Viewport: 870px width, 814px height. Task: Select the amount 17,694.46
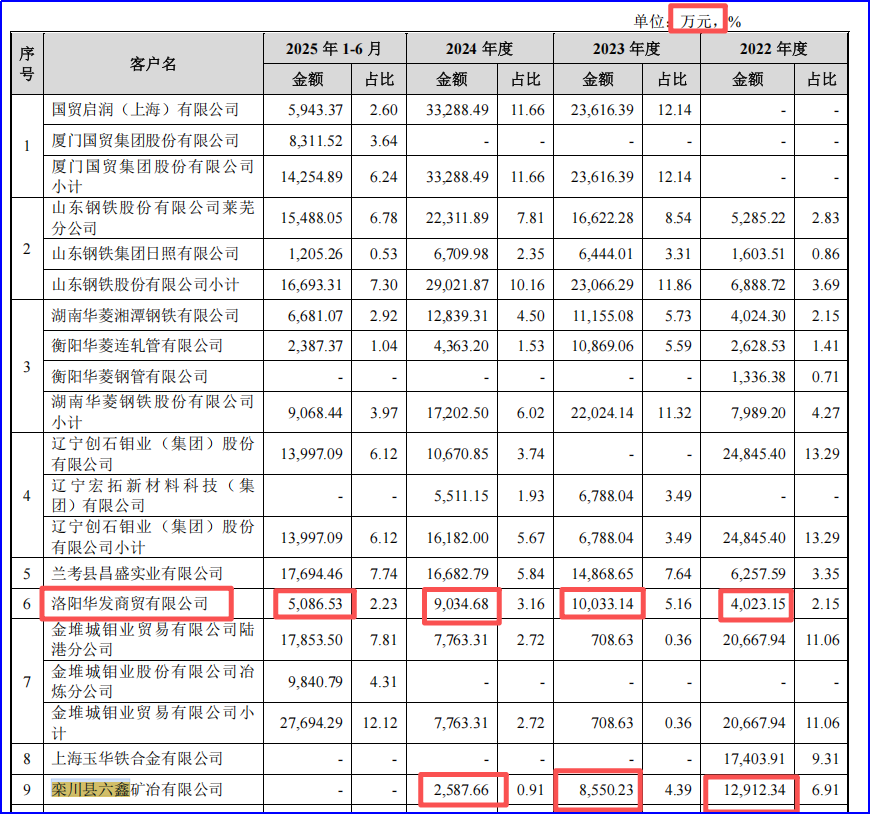[x=311, y=574]
